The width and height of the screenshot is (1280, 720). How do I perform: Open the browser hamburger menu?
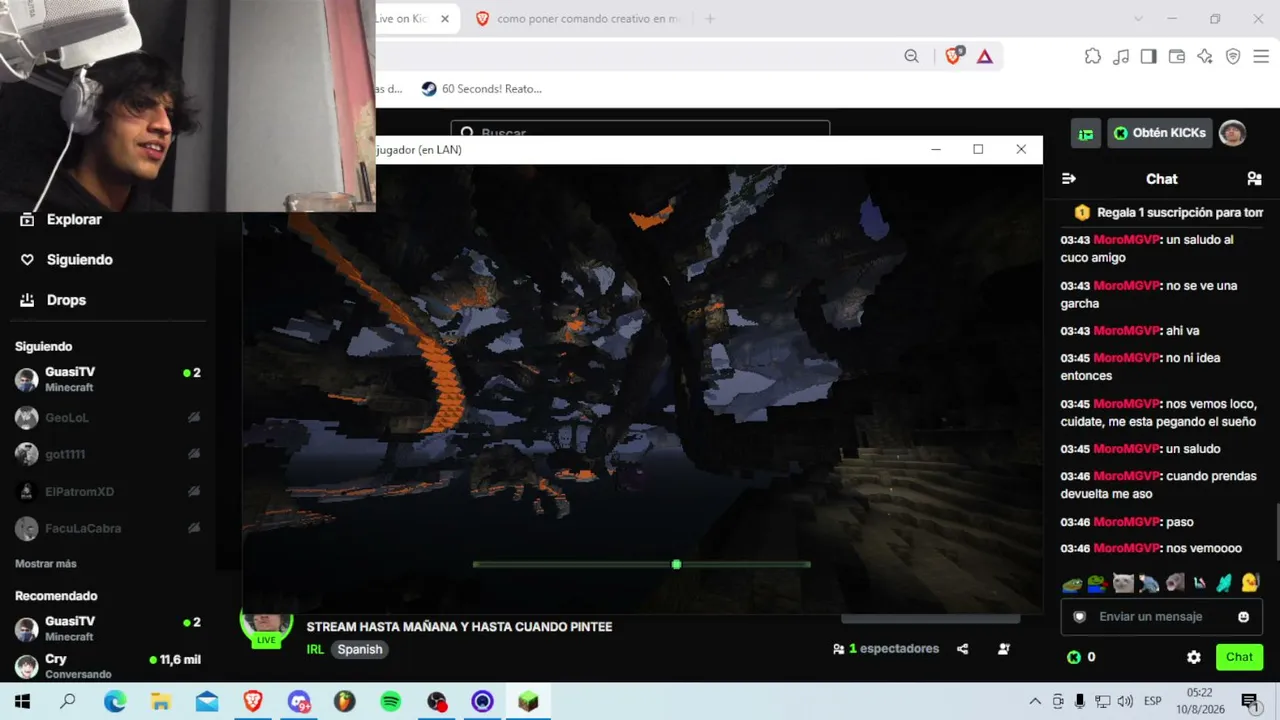click(1261, 56)
